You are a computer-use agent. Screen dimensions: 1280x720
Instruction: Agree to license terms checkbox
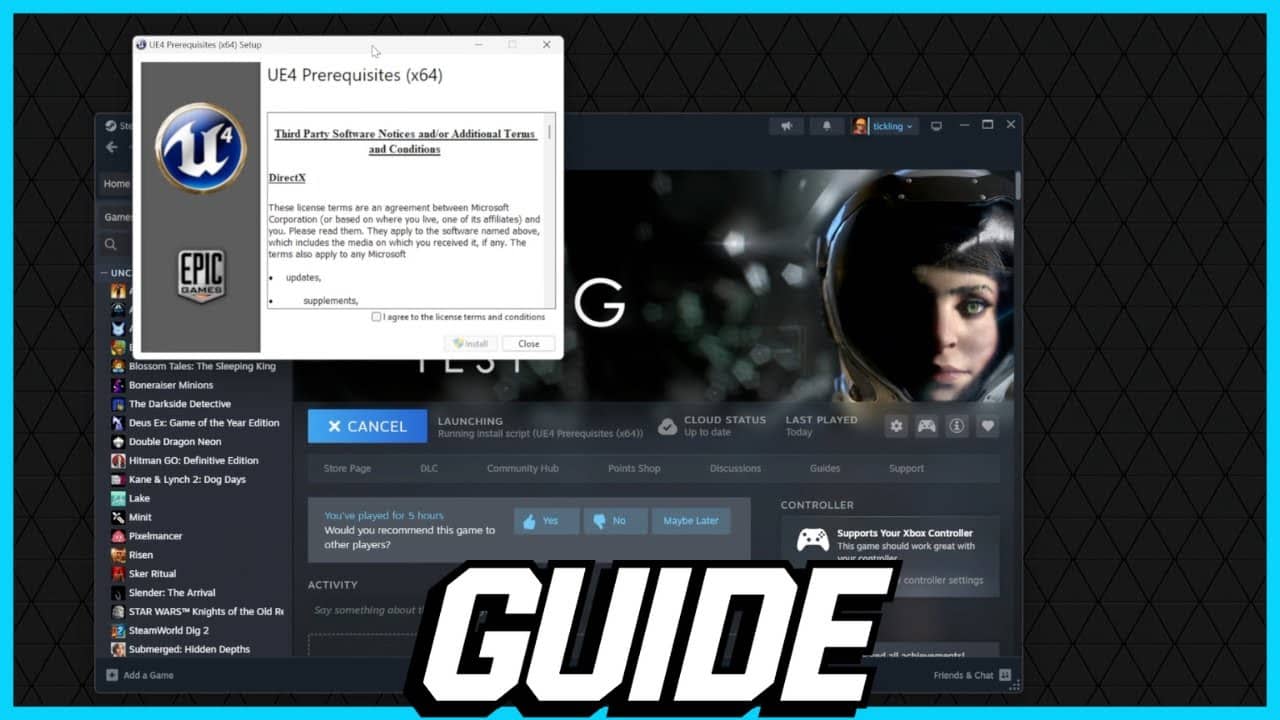tap(376, 317)
